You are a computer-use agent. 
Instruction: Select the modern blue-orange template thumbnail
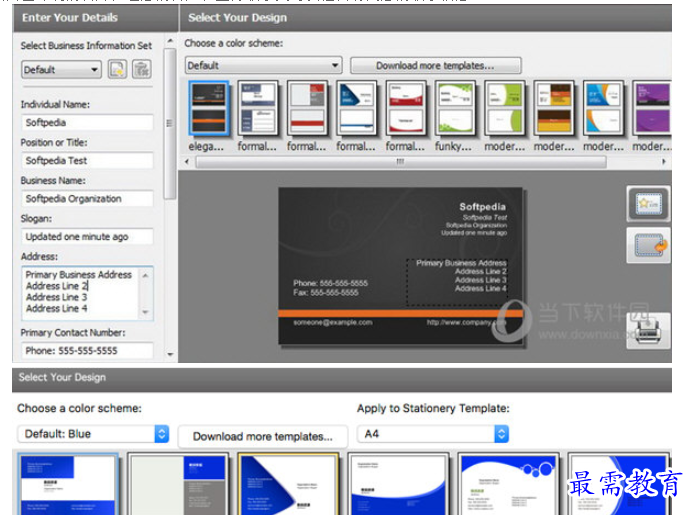[x=604, y=108]
